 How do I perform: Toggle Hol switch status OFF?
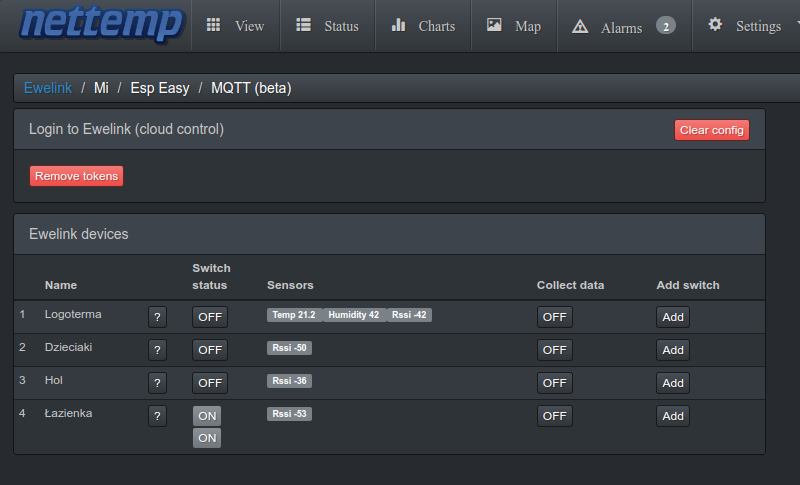(x=210, y=383)
